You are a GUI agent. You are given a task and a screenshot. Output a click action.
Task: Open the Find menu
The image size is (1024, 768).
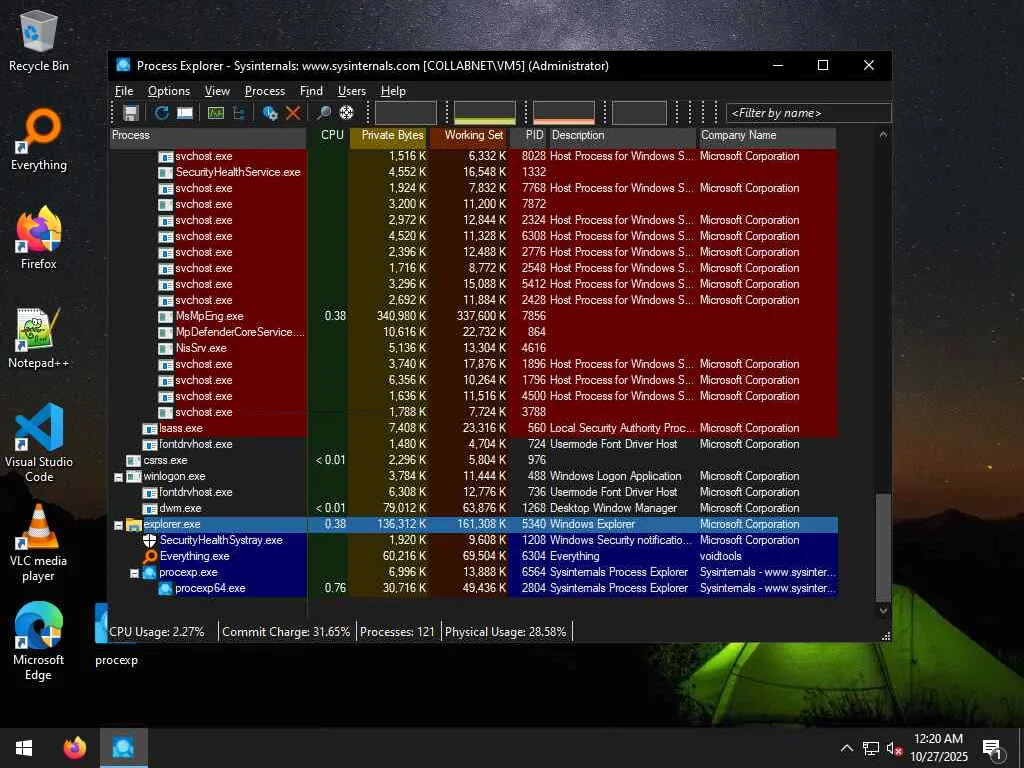click(311, 91)
